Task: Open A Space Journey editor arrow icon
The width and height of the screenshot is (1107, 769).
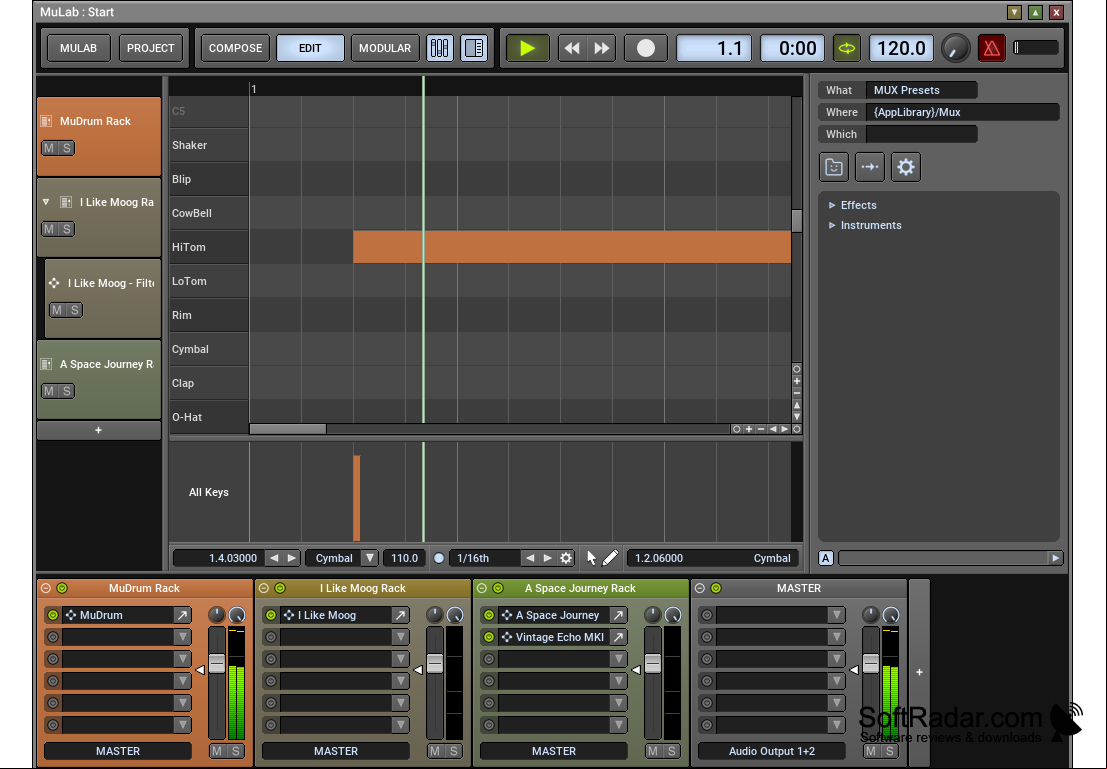Action: [618, 615]
